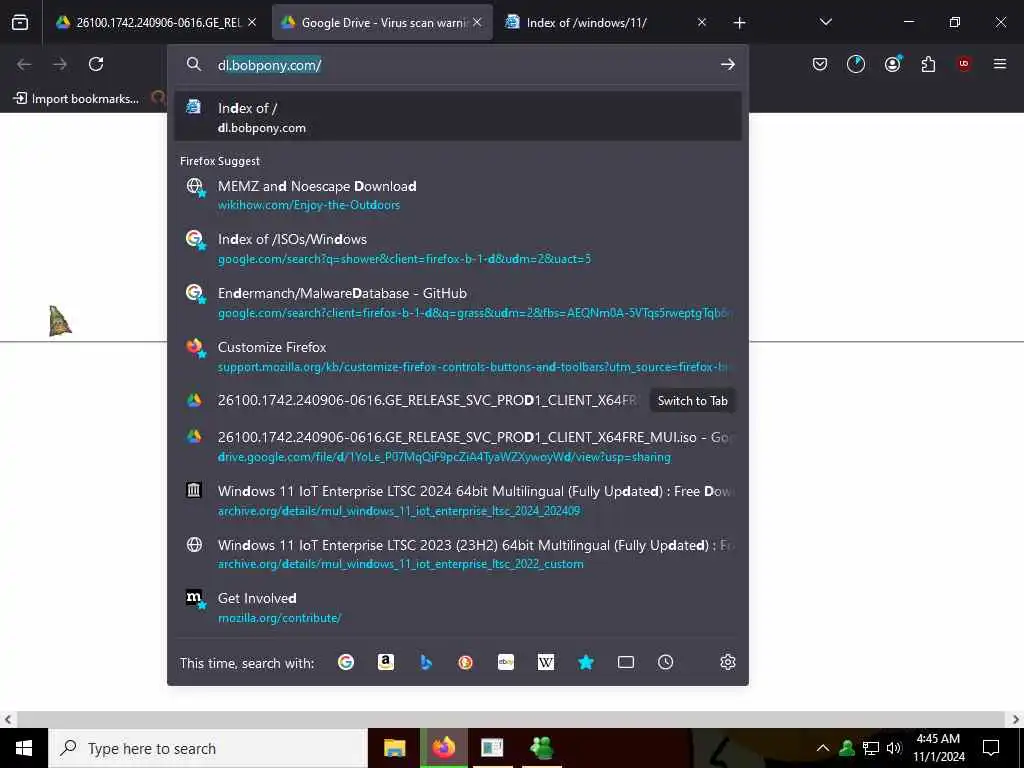Viewport: 1024px width, 768px height.
Task: Go back one page
Action: coord(24,64)
